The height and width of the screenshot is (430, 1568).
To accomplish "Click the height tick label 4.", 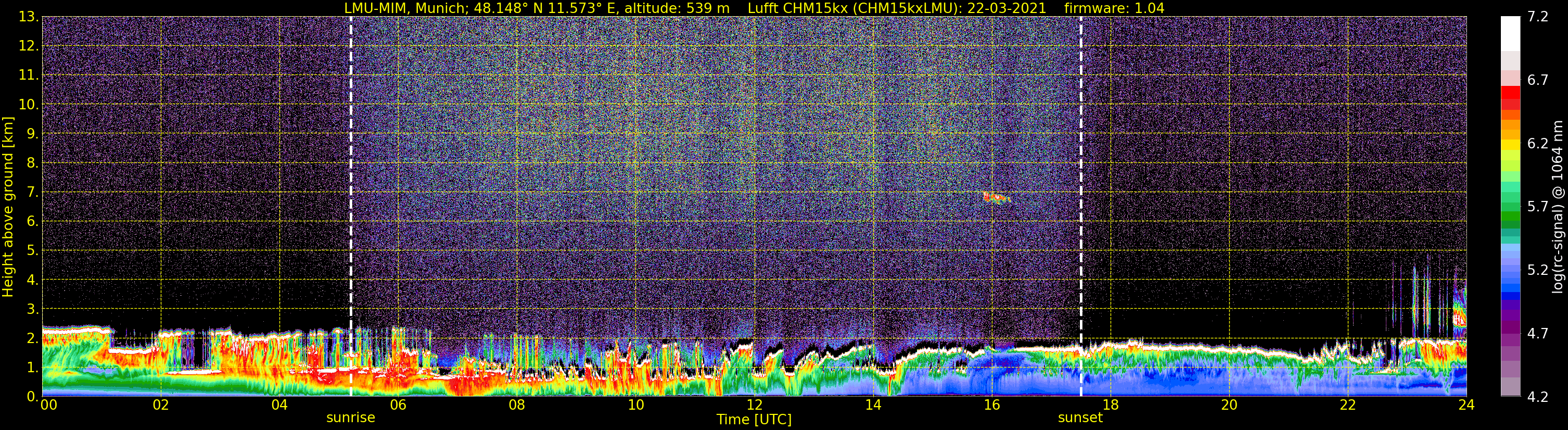I will pyautogui.click(x=32, y=280).
